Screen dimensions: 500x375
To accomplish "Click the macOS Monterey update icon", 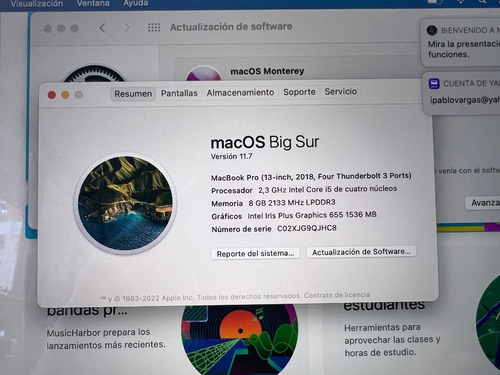I will [204, 74].
